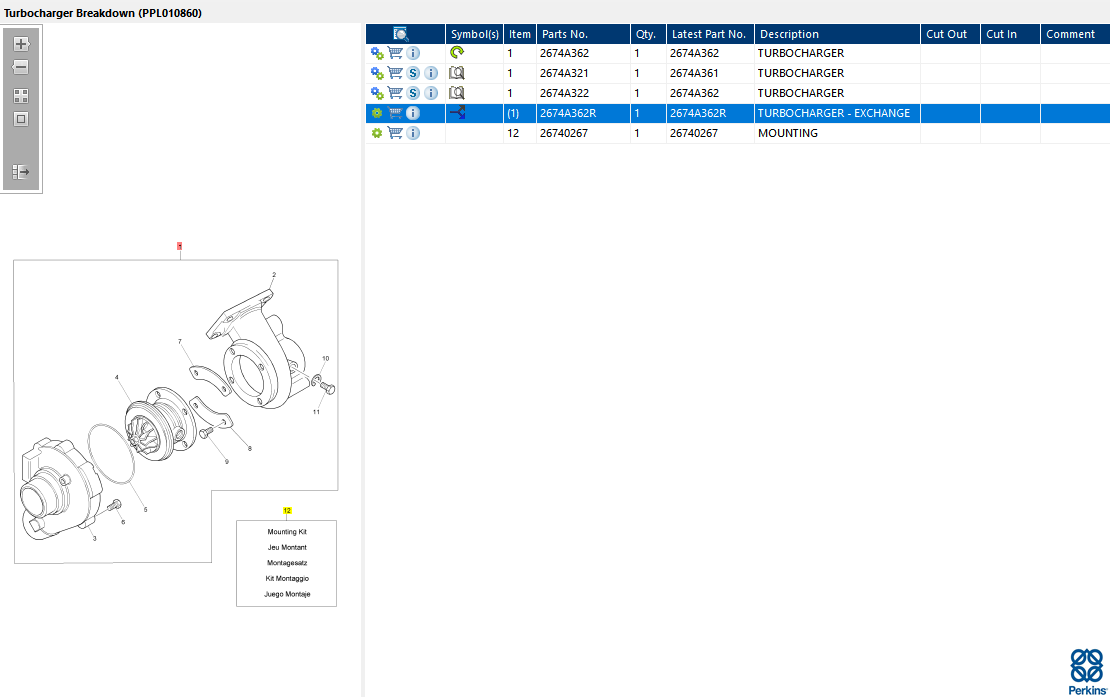Image resolution: width=1110 pixels, height=697 pixels.
Task: Zoom in on the turbocharger diagram
Action: (21, 44)
